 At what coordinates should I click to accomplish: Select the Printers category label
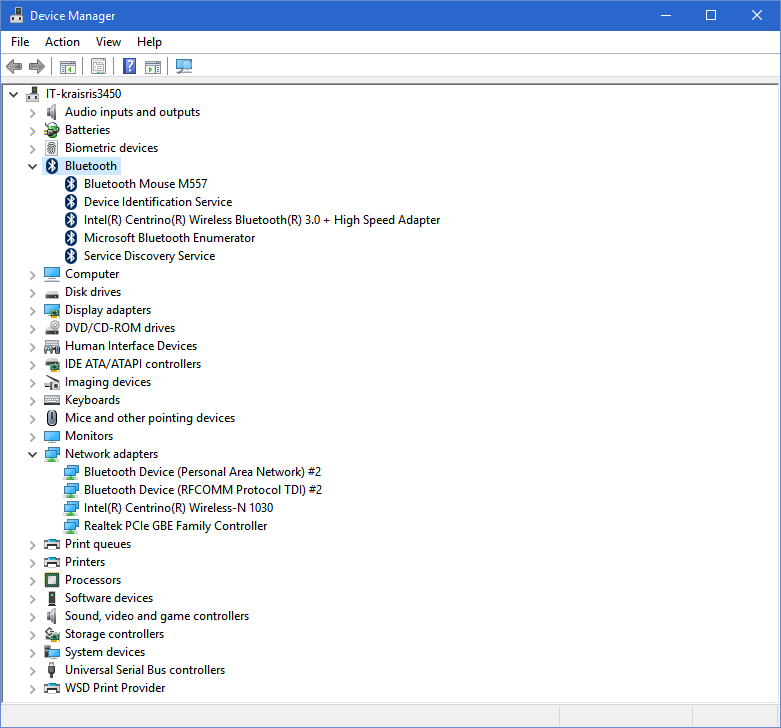click(x=85, y=562)
